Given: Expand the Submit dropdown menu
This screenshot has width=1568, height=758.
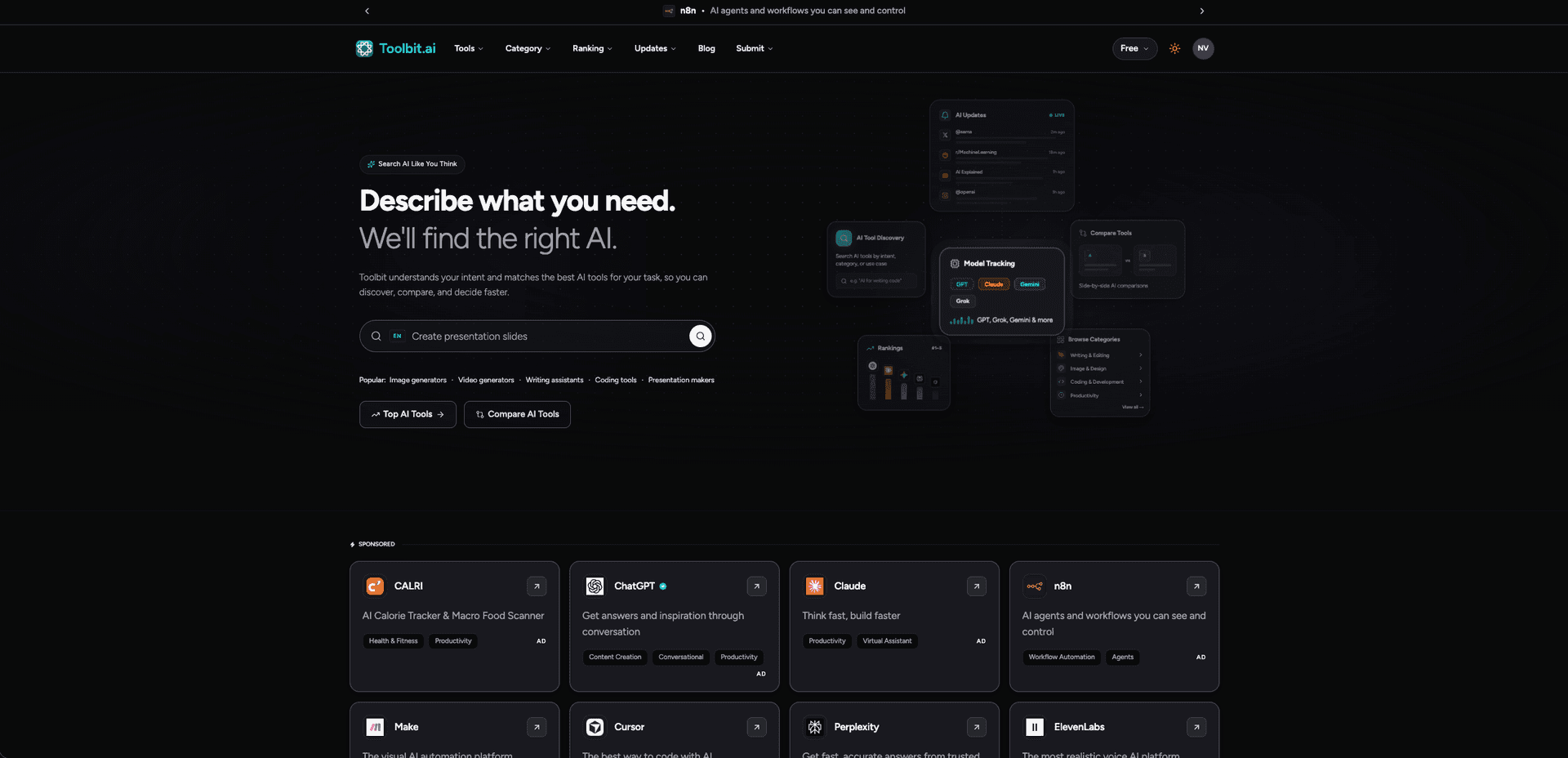Looking at the screenshot, I should [754, 48].
